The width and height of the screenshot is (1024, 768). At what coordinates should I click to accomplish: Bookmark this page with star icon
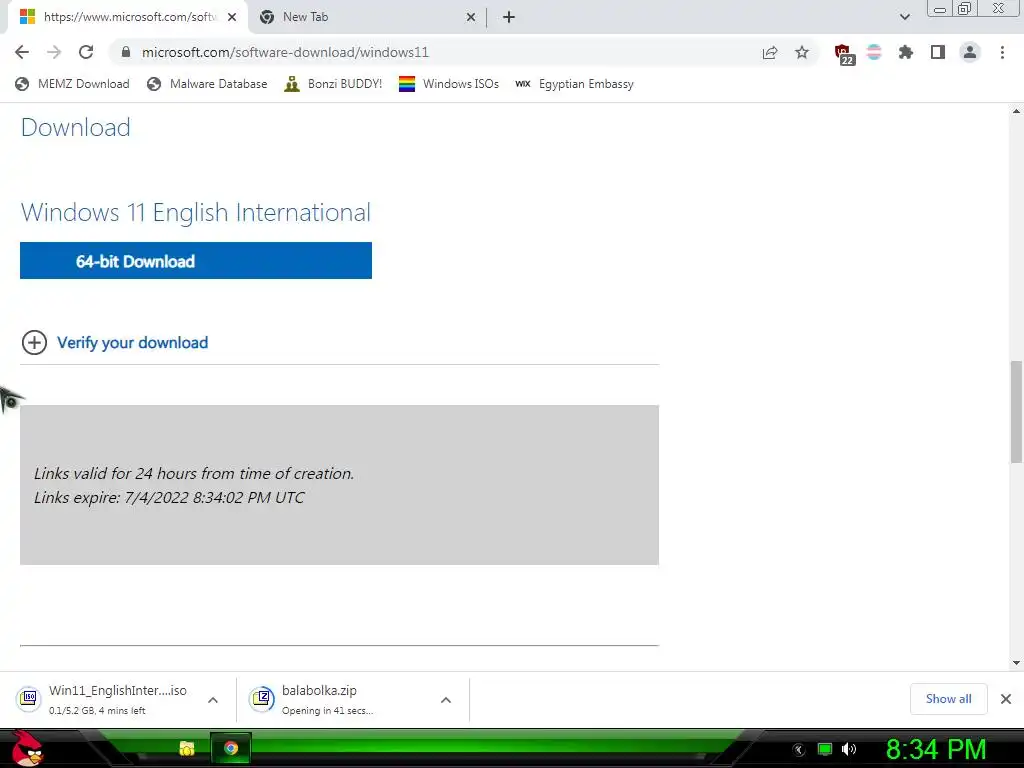tap(802, 52)
